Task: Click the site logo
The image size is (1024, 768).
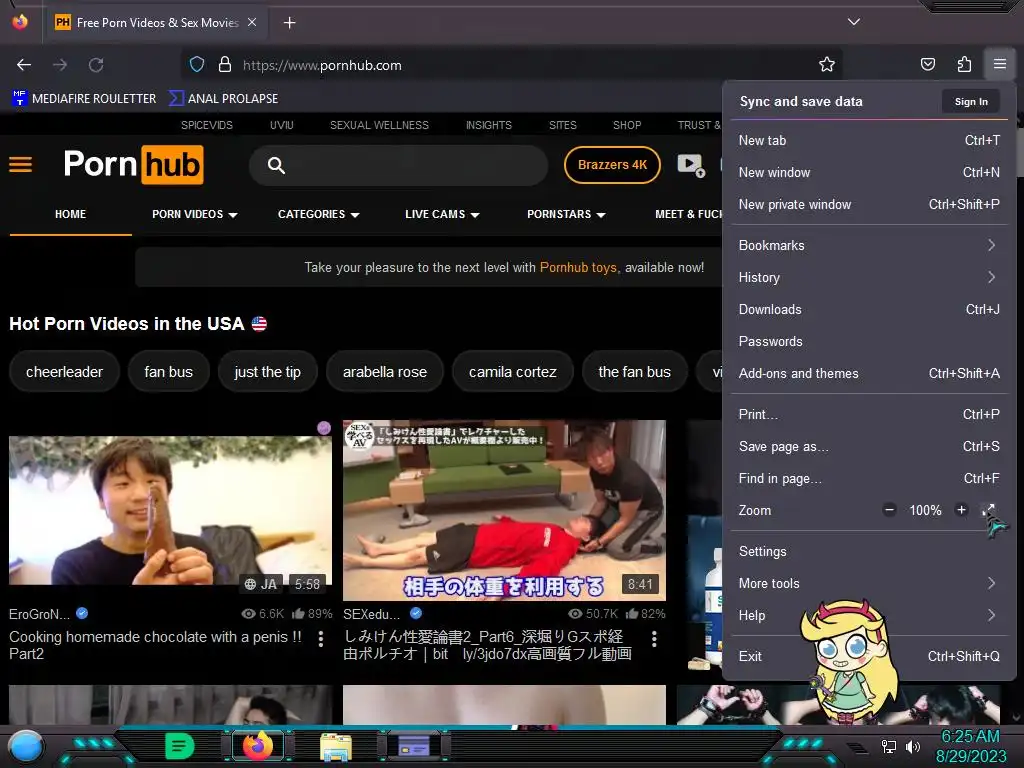Action: tap(133, 165)
